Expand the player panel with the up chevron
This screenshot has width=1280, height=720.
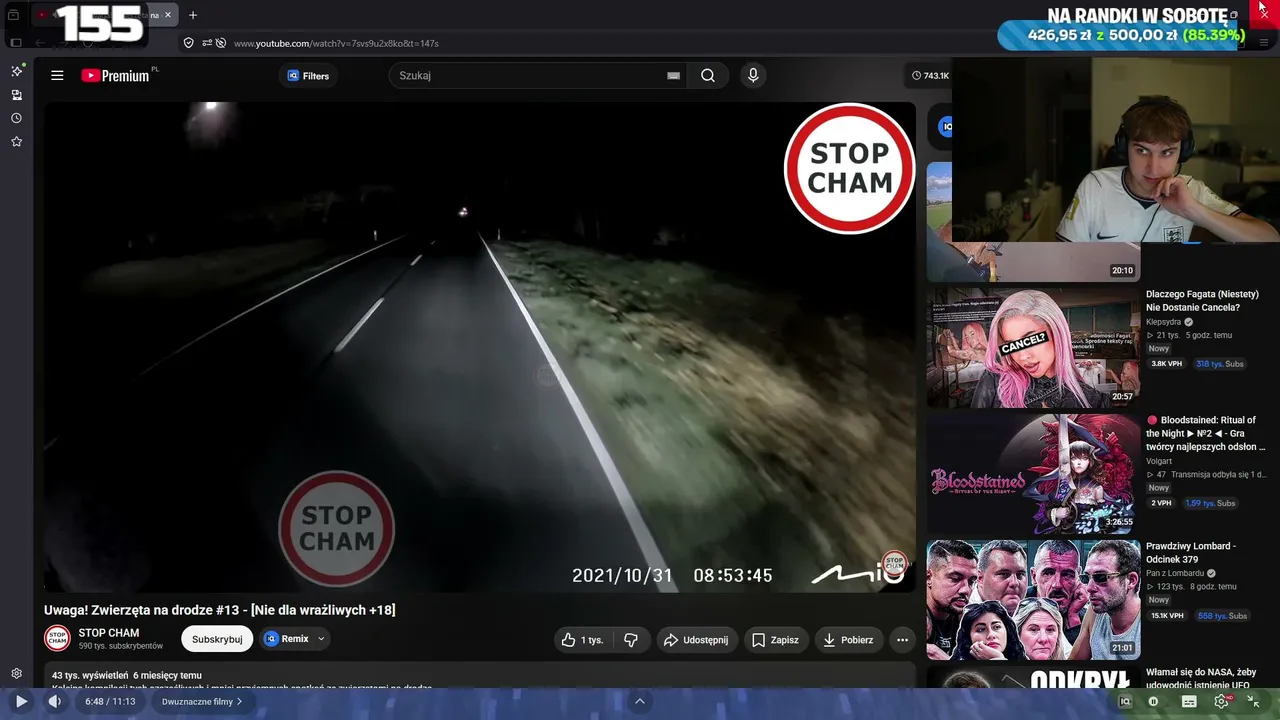[639, 702]
